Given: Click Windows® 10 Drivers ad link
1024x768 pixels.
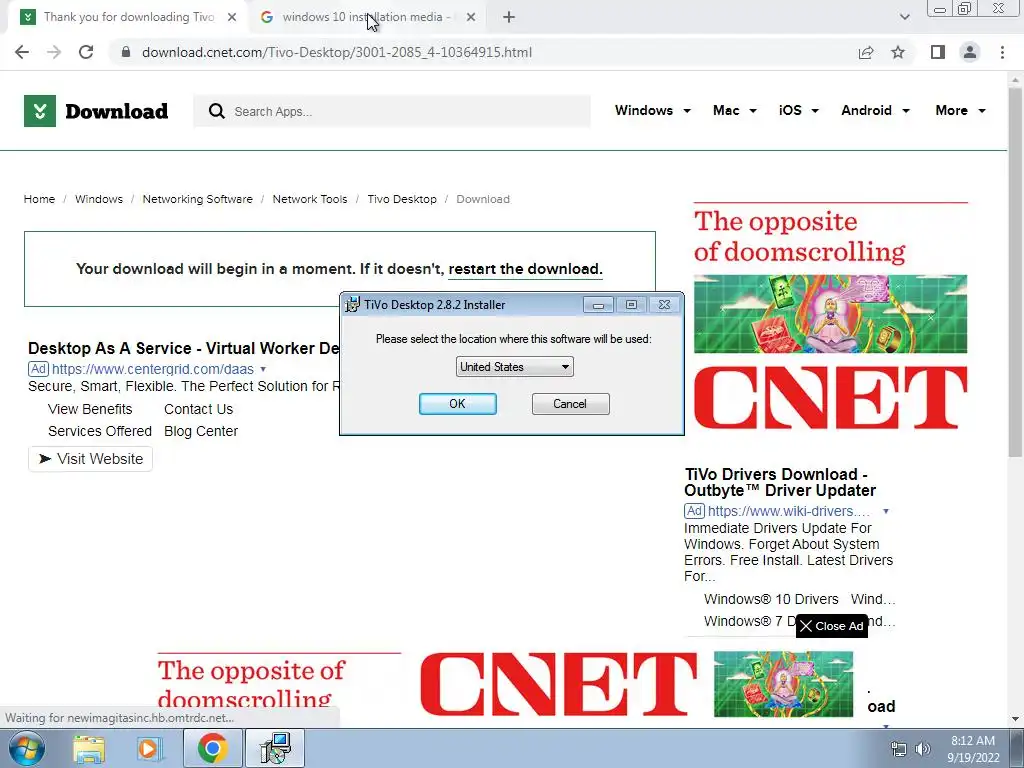Looking at the screenshot, I should [771, 599].
